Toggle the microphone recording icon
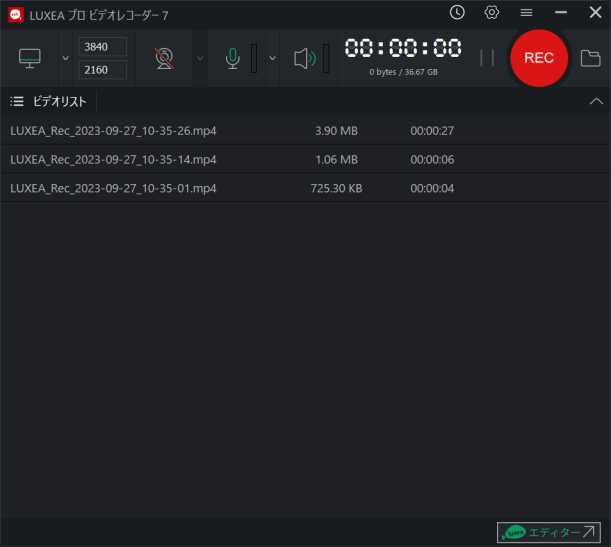 tap(233, 58)
